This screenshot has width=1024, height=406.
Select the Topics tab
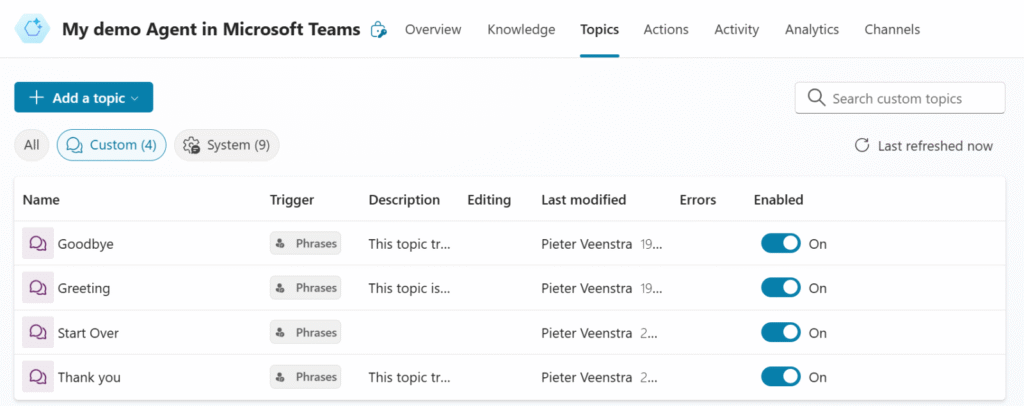click(x=600, y=29)
